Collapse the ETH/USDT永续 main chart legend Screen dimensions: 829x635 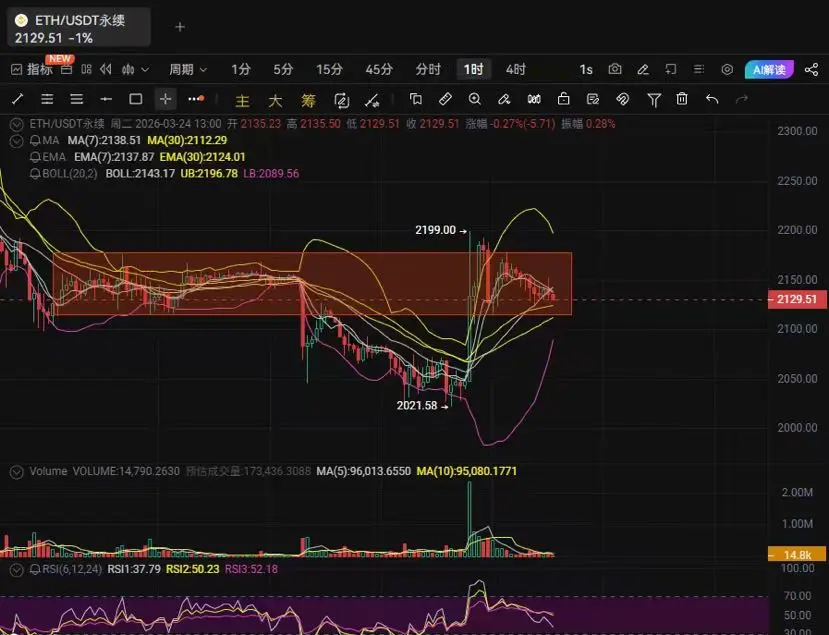click(16, 124)
